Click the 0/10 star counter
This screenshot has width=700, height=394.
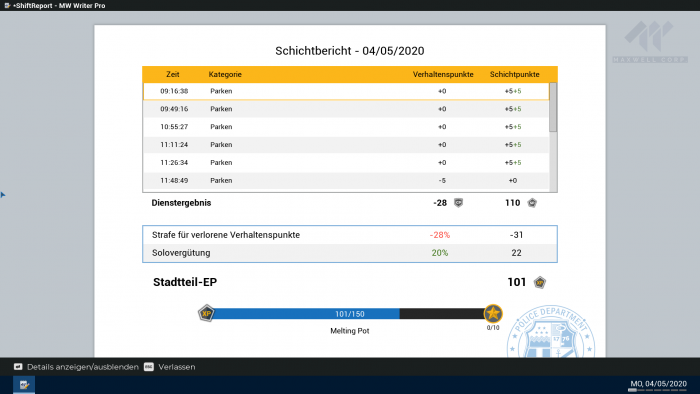pyautogui.click(x=493, y=328)
